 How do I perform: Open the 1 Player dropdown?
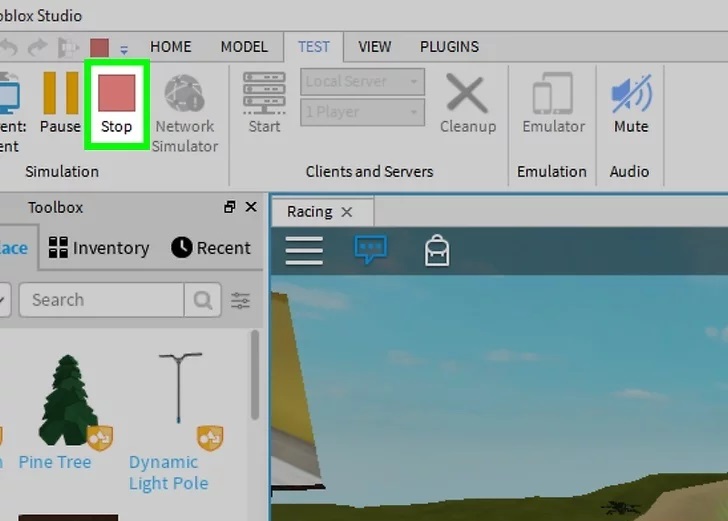(362, 112)
